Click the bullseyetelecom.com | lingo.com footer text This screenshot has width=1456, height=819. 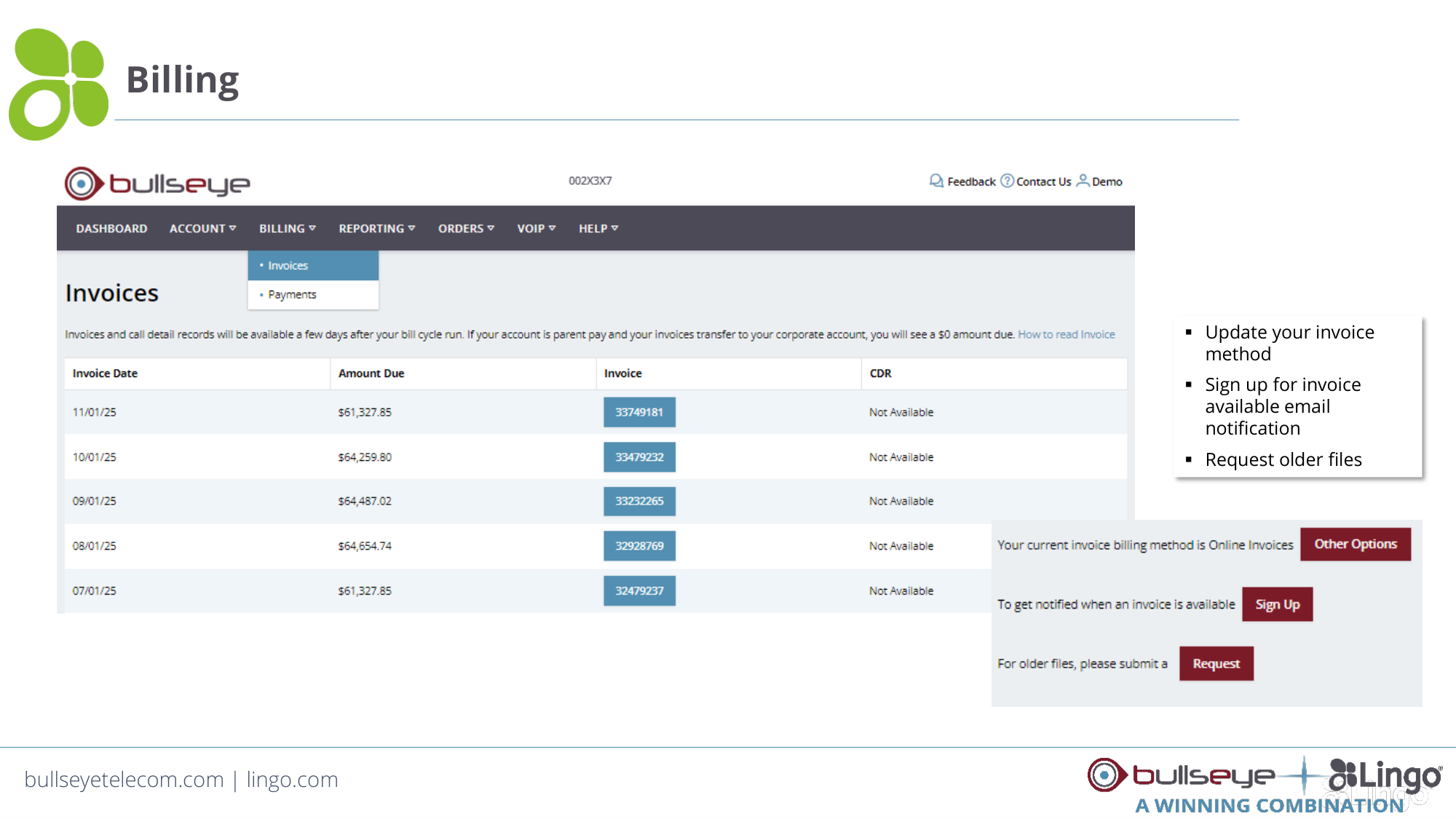tap(181, 780)
